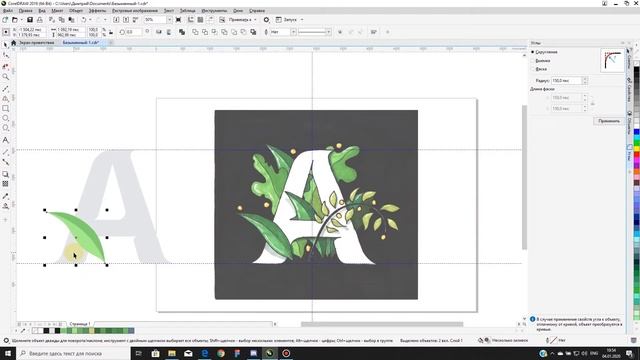Select the Polygon tool
Screen dimensions: 640x360
[x=5, y=128]
